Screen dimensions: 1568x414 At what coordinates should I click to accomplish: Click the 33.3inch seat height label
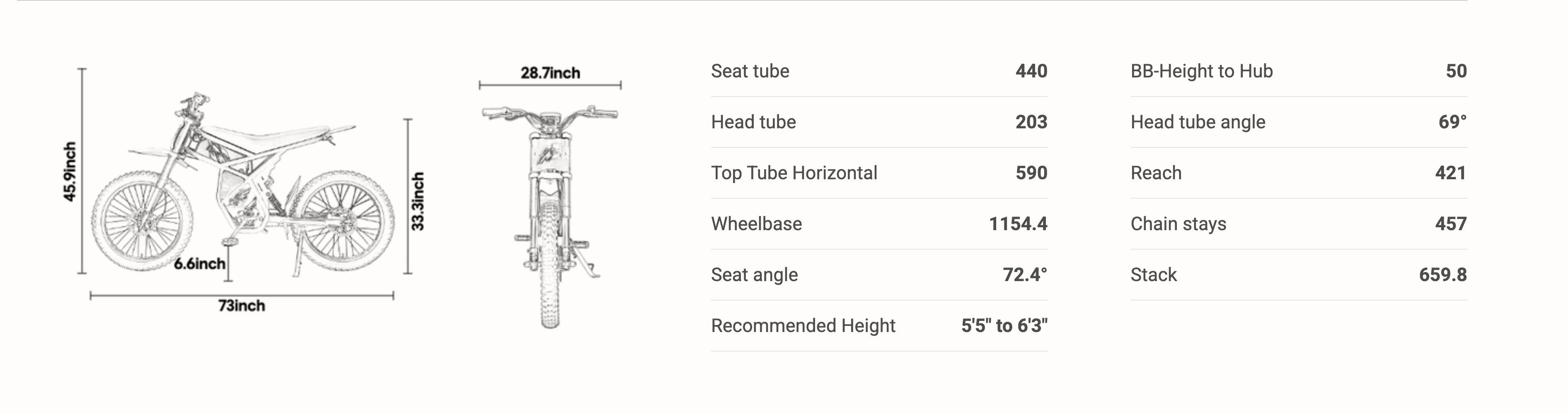[418, 201]
